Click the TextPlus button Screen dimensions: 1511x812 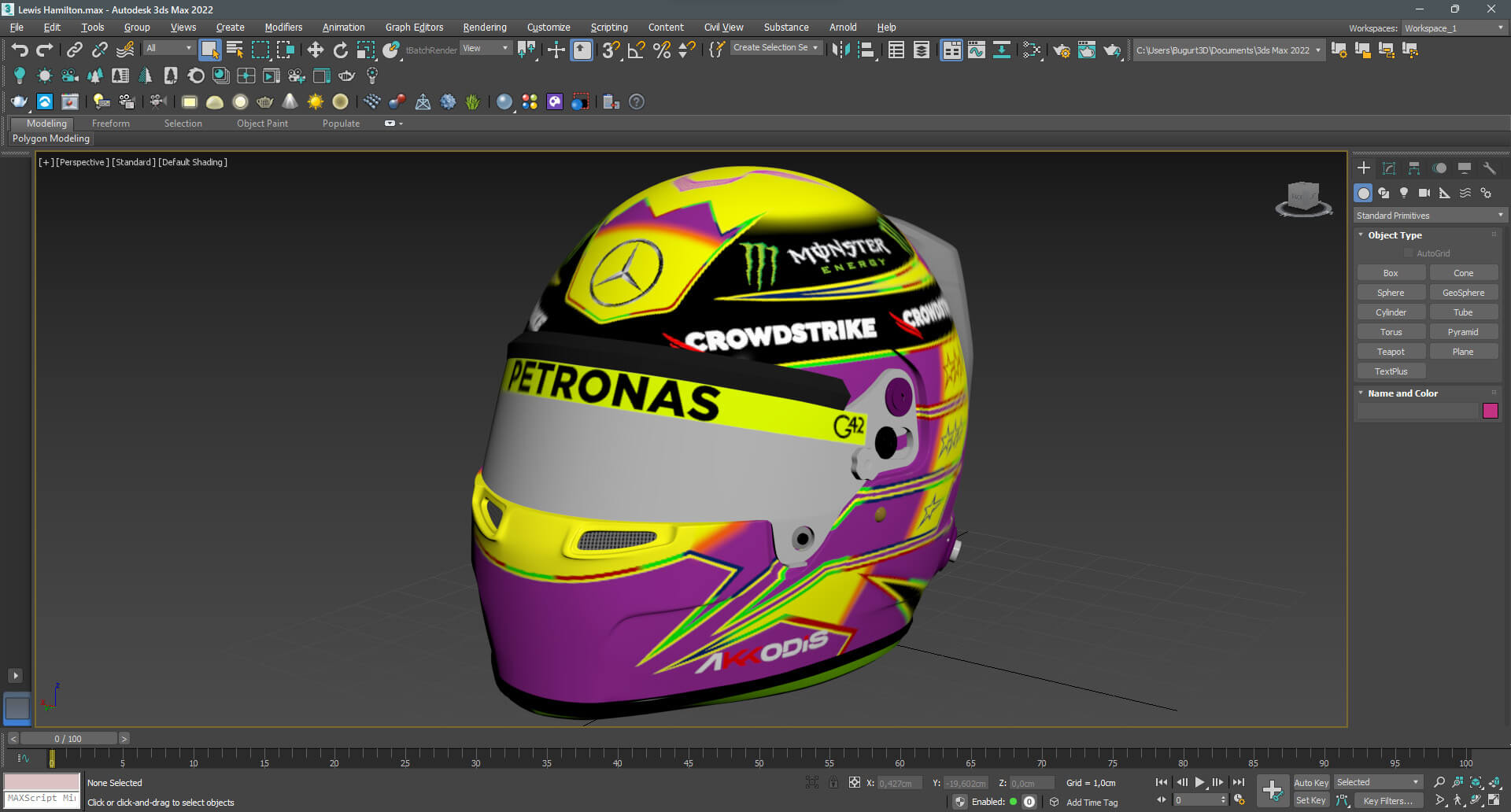pos(1391,371)
